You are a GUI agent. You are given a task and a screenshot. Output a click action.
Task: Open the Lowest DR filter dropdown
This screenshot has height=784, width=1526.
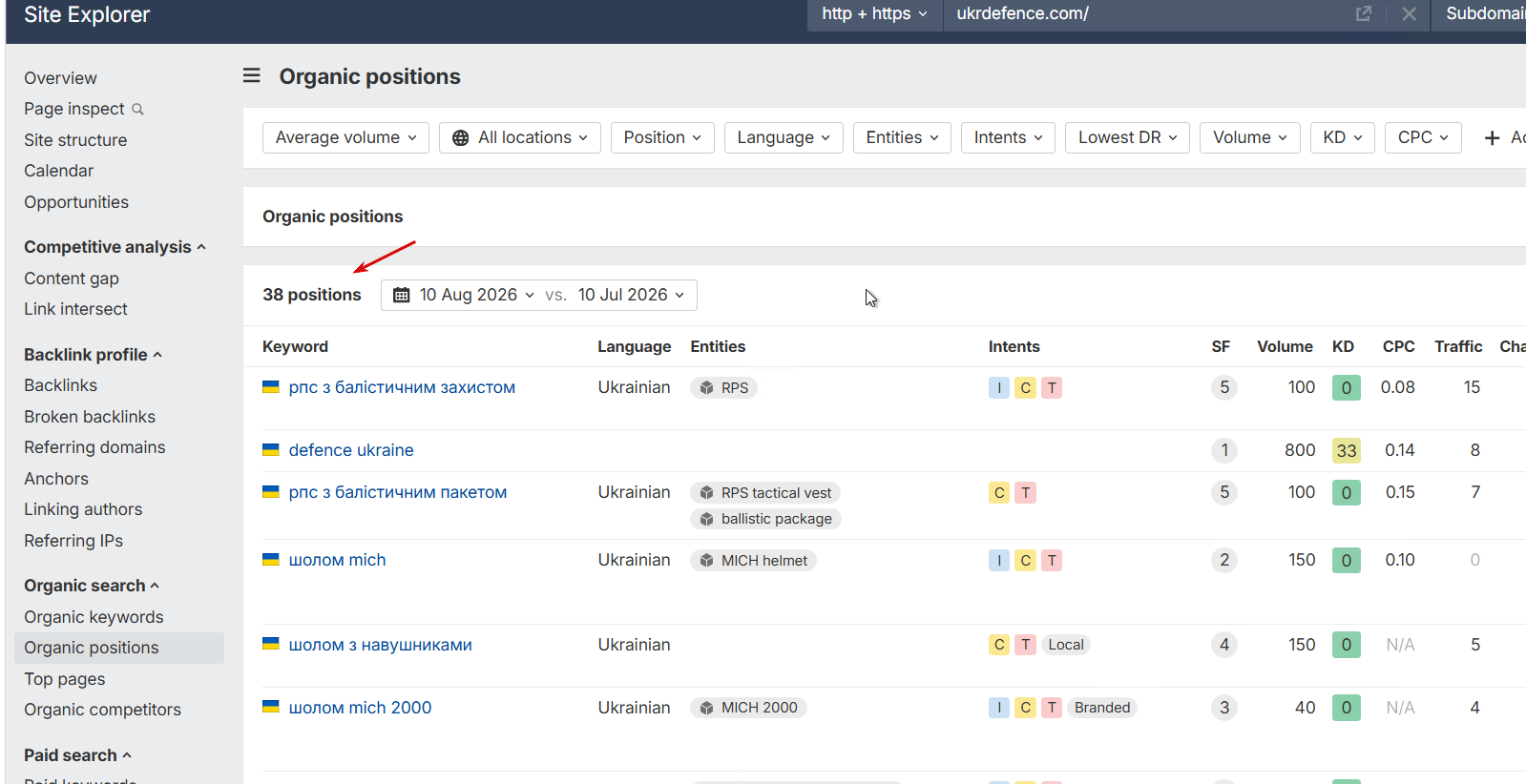(x=1128, y=138)
